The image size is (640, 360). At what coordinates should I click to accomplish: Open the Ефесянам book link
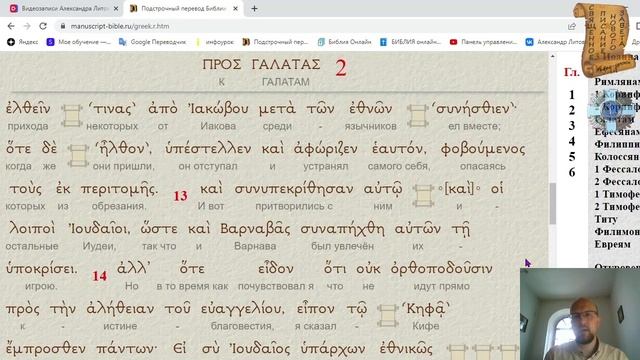pyautogui.click(x=617, y=132)
